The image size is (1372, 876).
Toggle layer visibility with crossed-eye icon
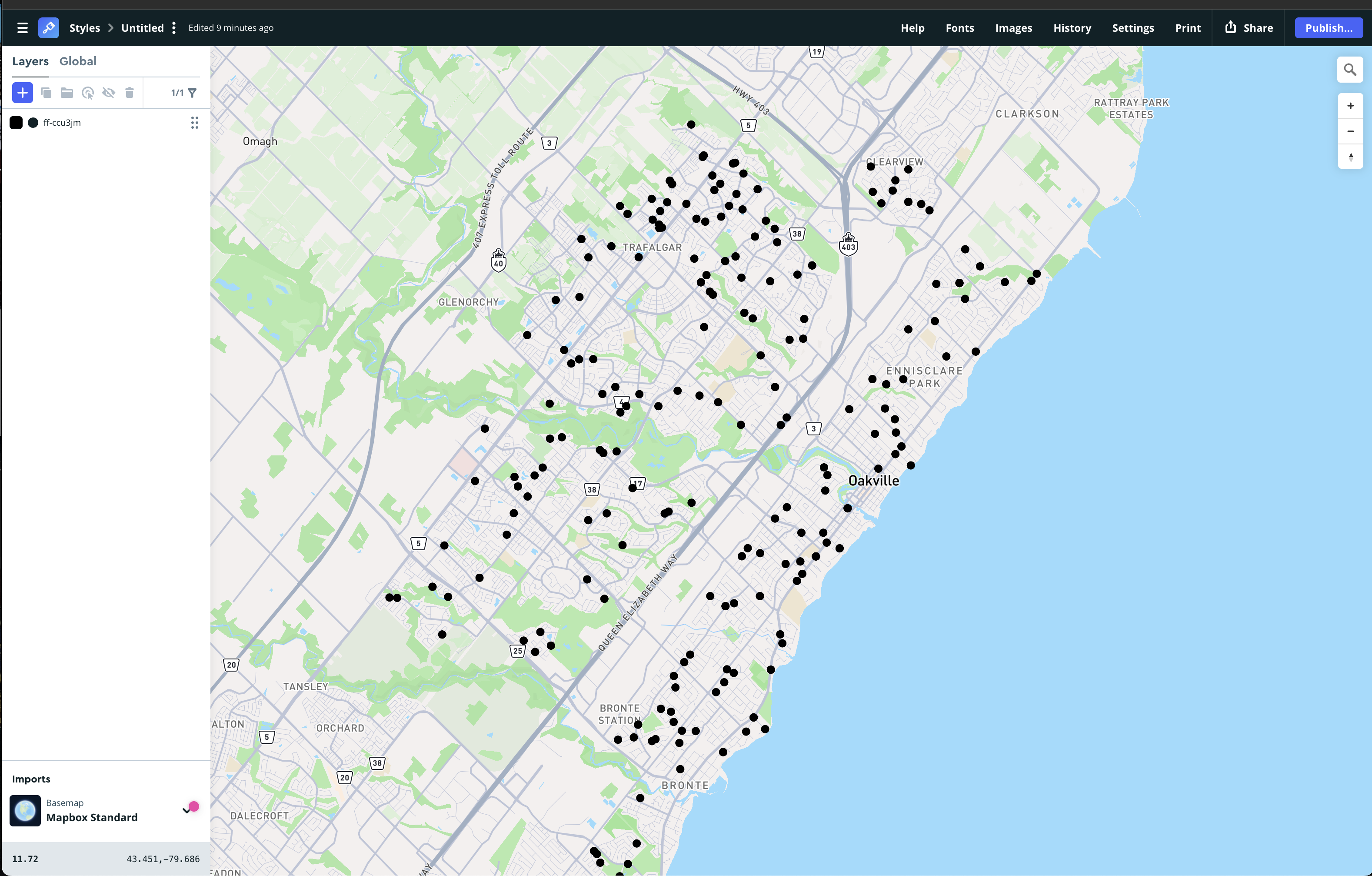[108, 93]
